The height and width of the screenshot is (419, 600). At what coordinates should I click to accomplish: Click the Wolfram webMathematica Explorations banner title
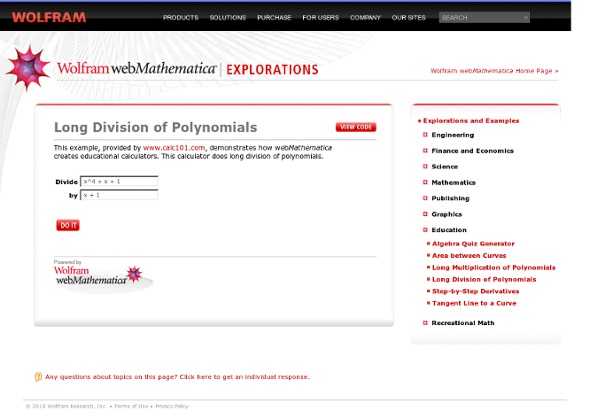click(188, 69)
